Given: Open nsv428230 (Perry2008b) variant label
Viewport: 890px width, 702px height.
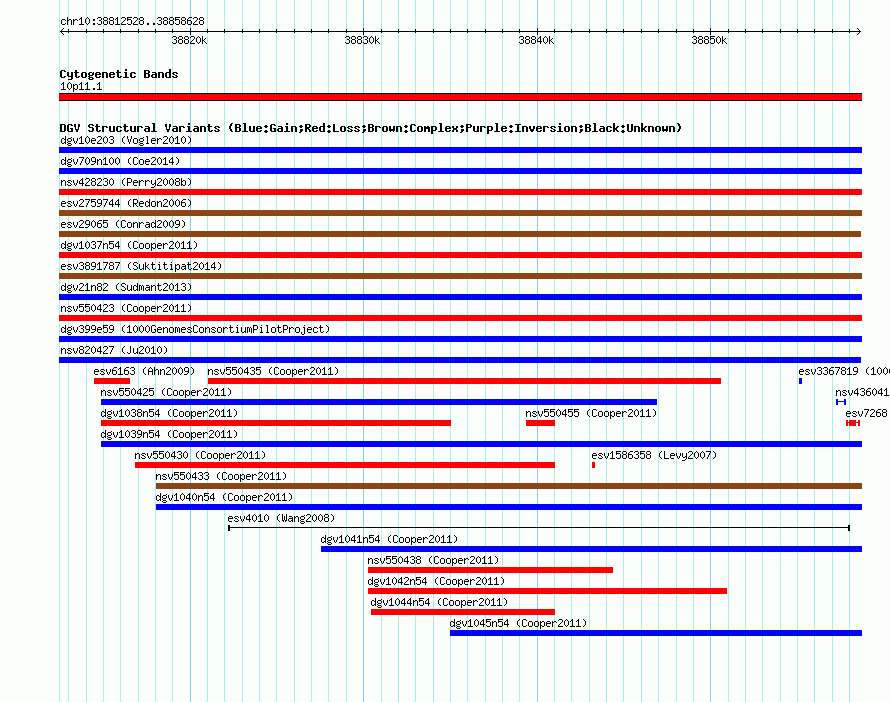Looking at the screenshot, I should (126, 182).
